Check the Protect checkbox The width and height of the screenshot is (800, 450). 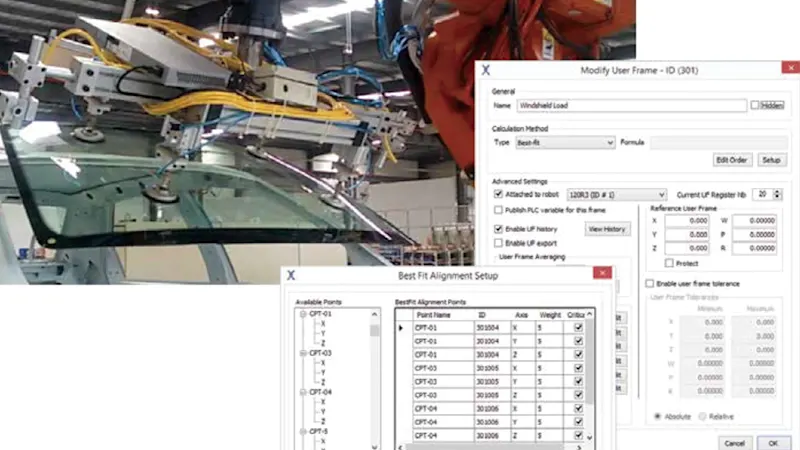pos(669,263)
